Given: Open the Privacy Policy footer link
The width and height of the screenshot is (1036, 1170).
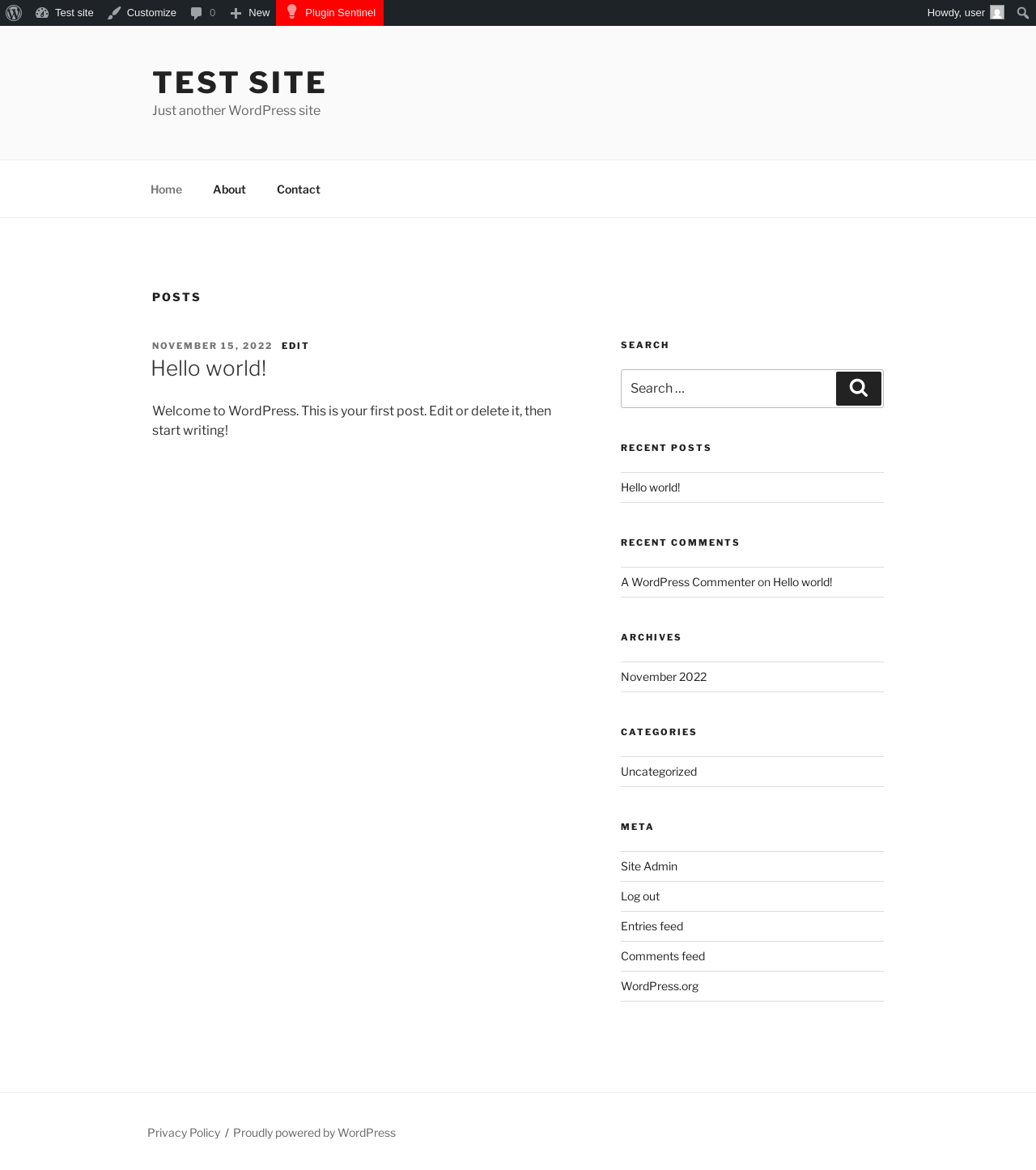Looking at the screenshot, I should 184,1133.
